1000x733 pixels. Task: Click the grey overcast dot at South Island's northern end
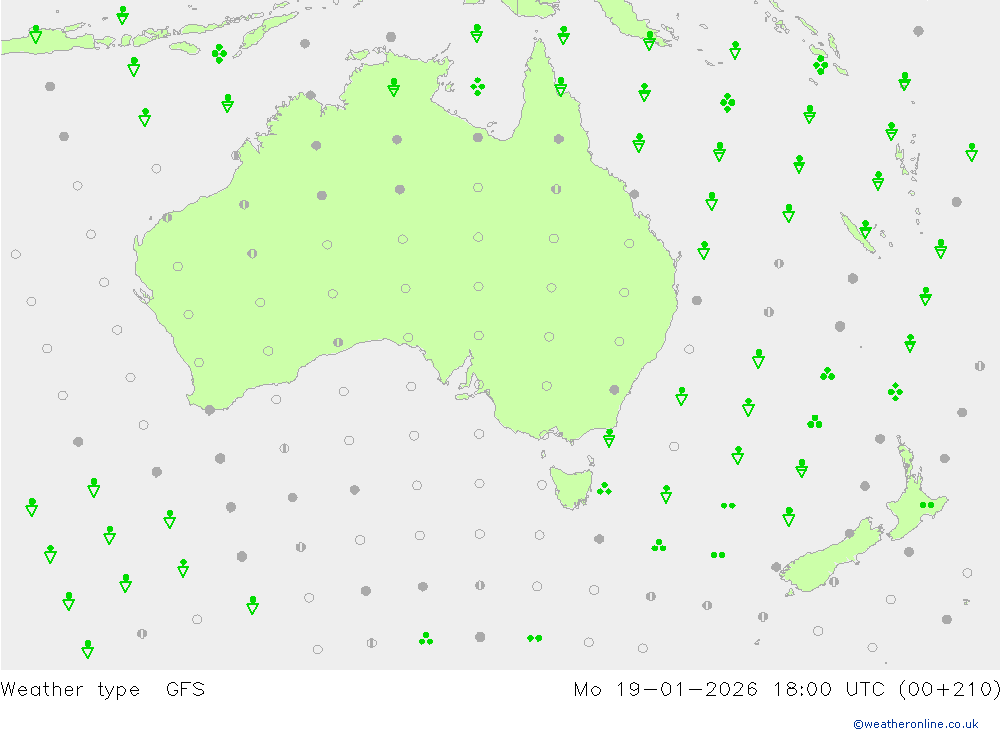[849, 533]
